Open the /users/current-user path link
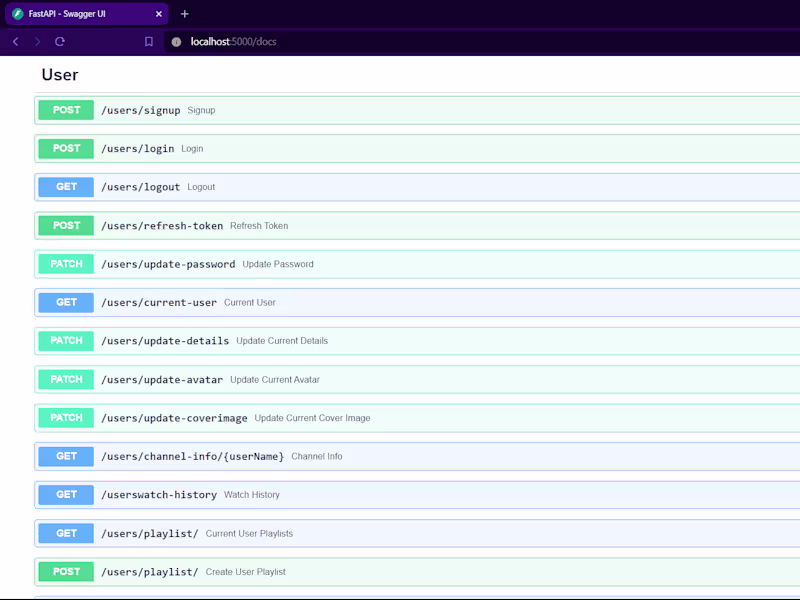800x600 pixels. point(159,303)
